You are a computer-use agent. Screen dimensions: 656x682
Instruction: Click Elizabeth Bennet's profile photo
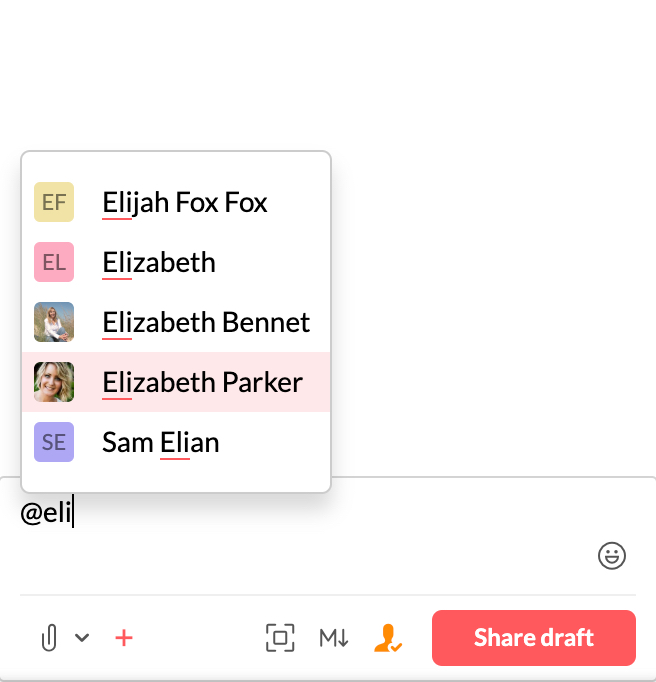54,322
